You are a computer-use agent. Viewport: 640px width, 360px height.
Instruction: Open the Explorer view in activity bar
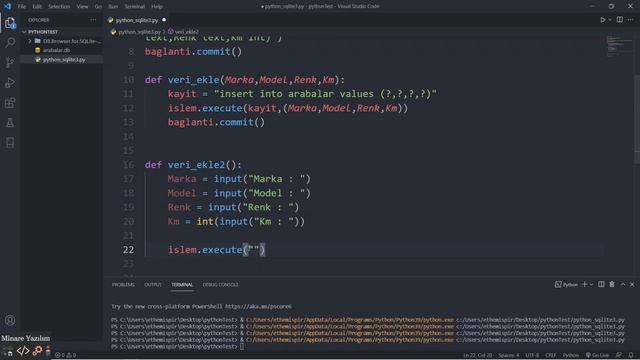pos(10,22)
